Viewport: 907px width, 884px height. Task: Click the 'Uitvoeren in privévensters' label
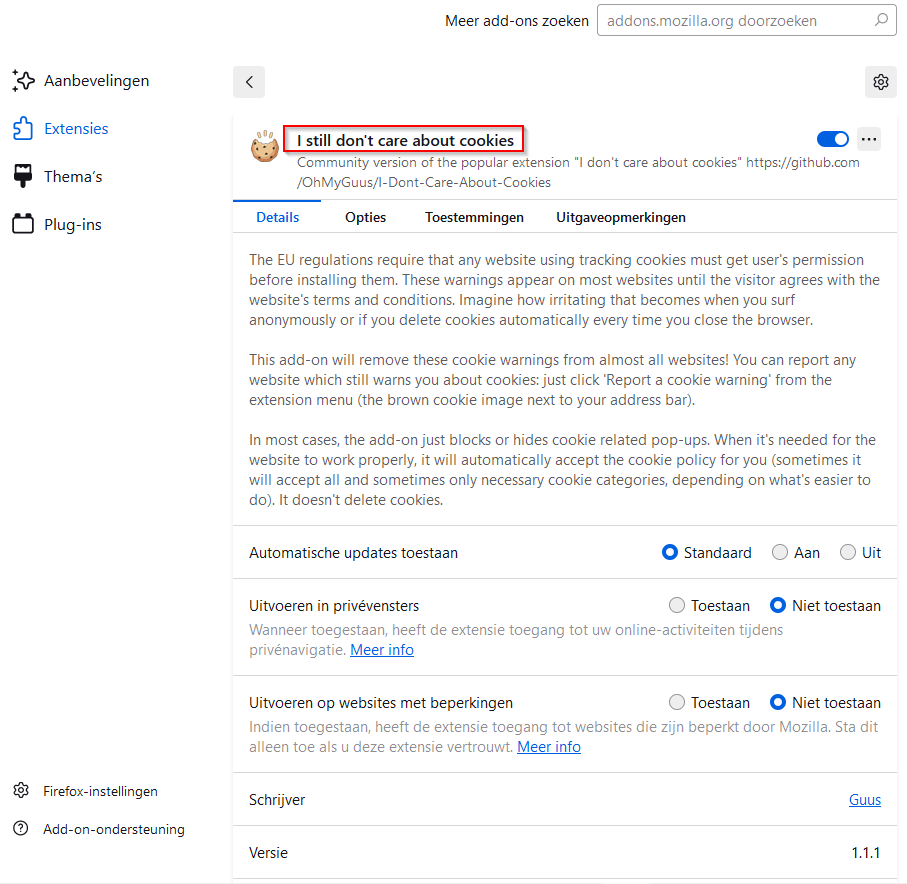(334, 606)
